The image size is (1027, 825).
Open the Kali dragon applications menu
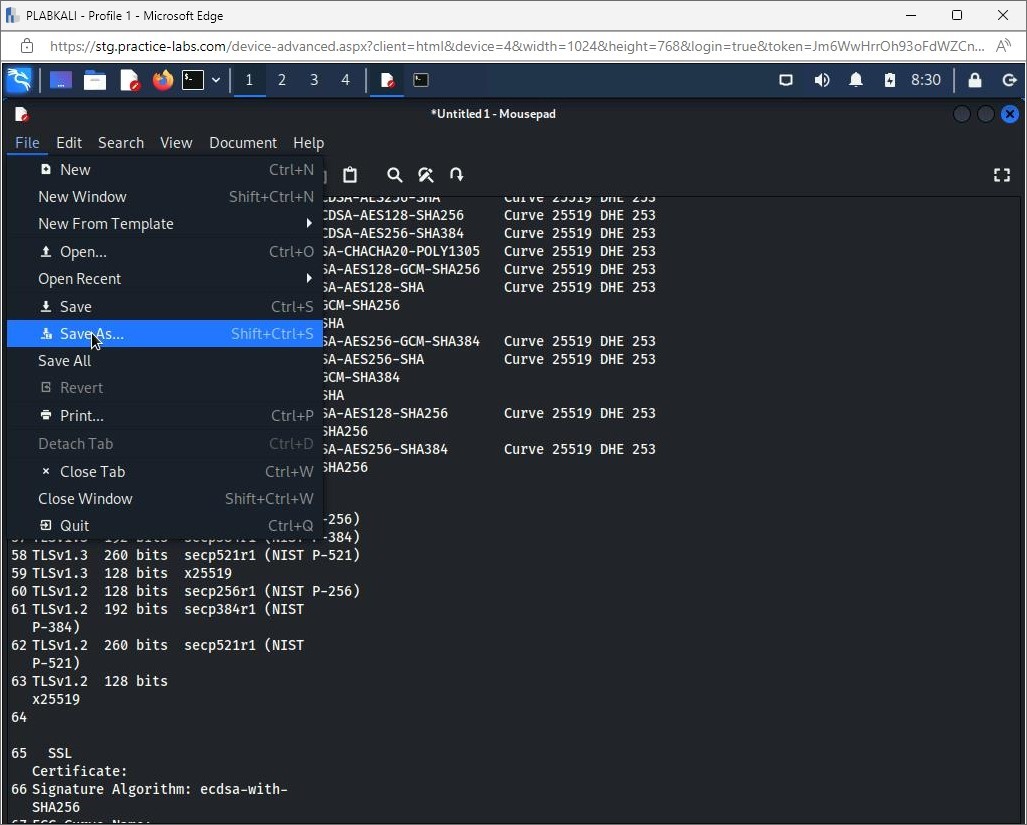tap(19, 80)
